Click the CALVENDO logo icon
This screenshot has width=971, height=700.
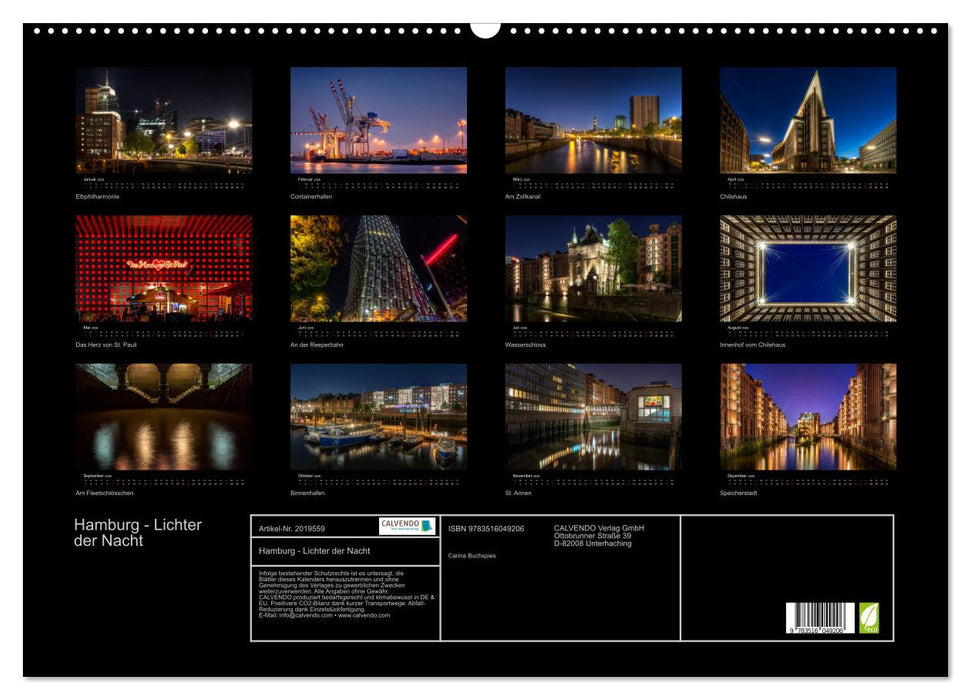point(405,525)
